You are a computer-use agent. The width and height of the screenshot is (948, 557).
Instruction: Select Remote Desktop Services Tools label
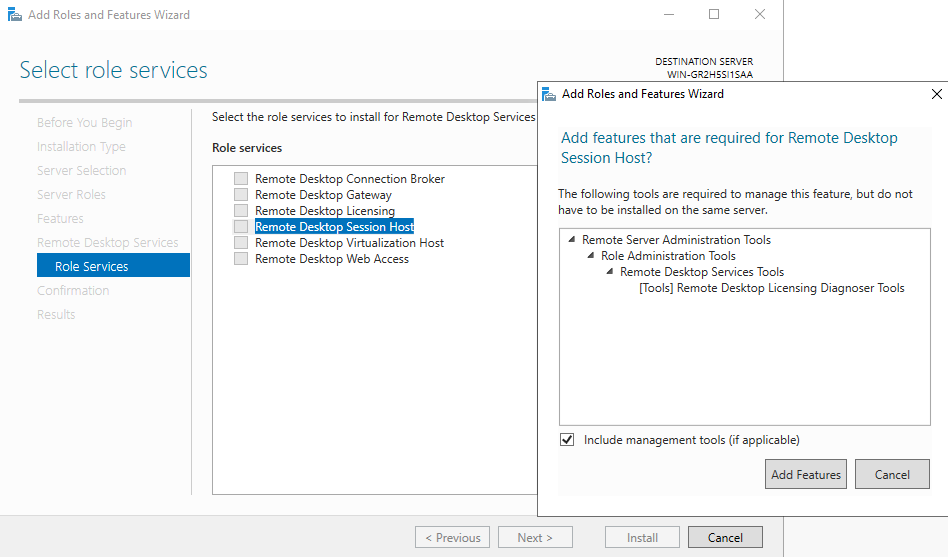[702, 272]
